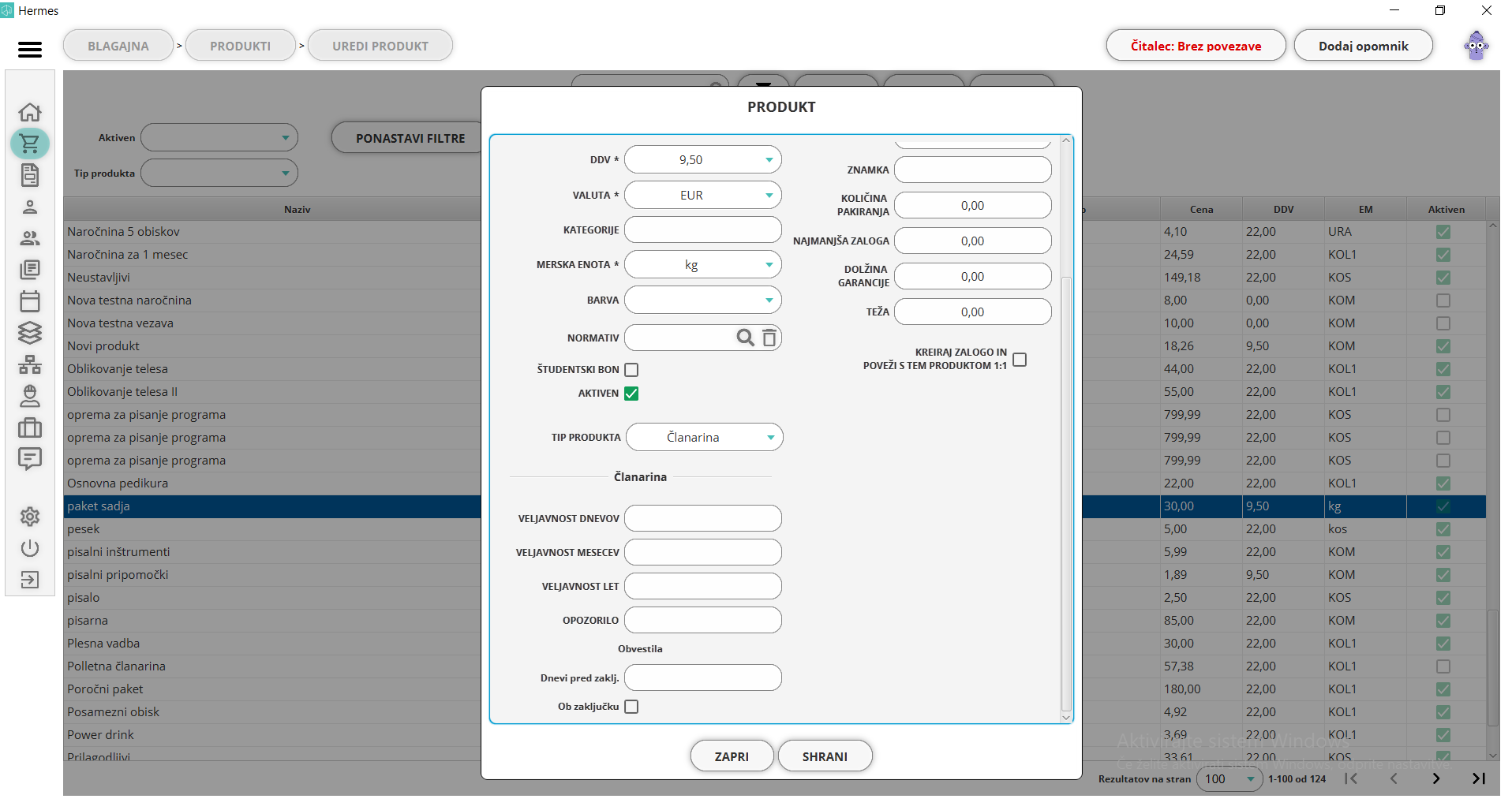
Task: Toggle Aktiven checkbox in Osnovna pedikura row
Action: pyautogui.click(x=1443, y=483)
